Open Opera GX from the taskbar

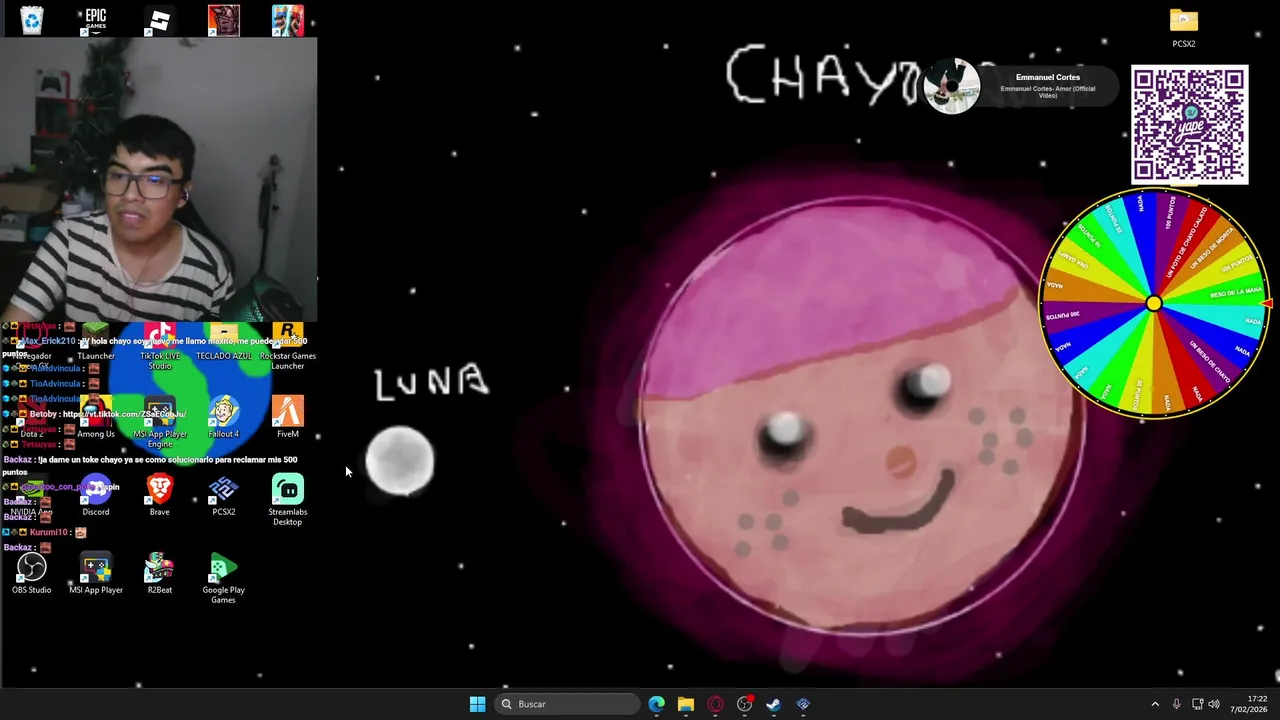(x=715, y=704)
